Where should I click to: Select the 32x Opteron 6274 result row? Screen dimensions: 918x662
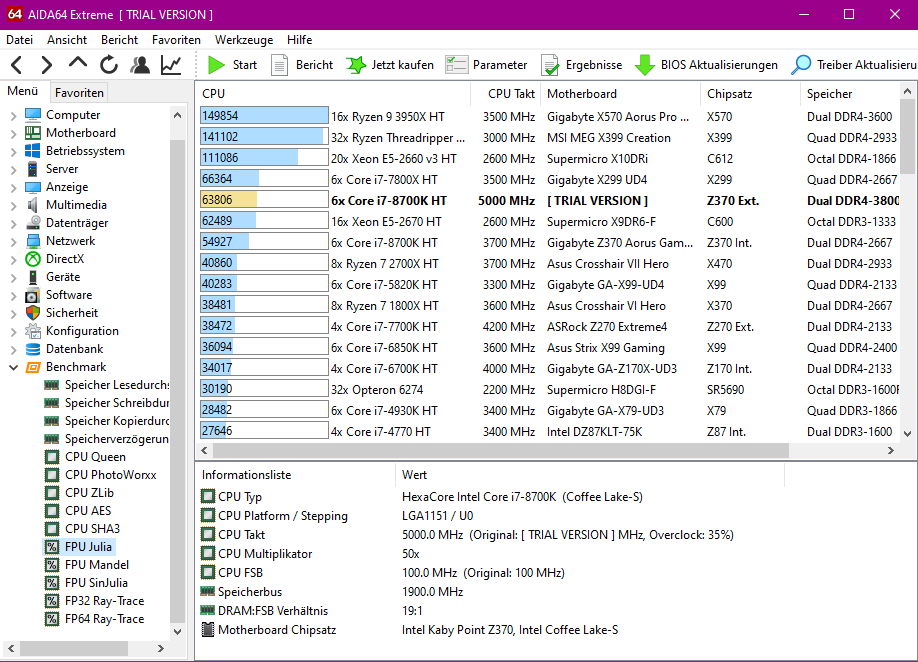coord(549,390)
